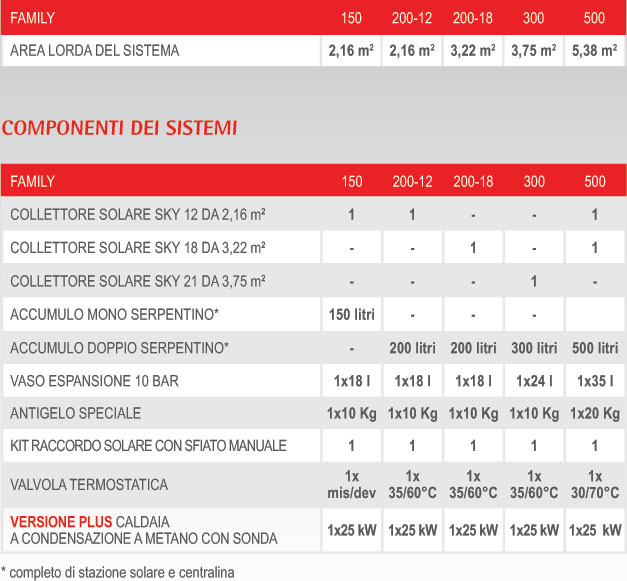Select 'COLLETTORE SOLARE SKY 21 DA 3,75 m²' label
627x581 pixels.
[138, 281]
